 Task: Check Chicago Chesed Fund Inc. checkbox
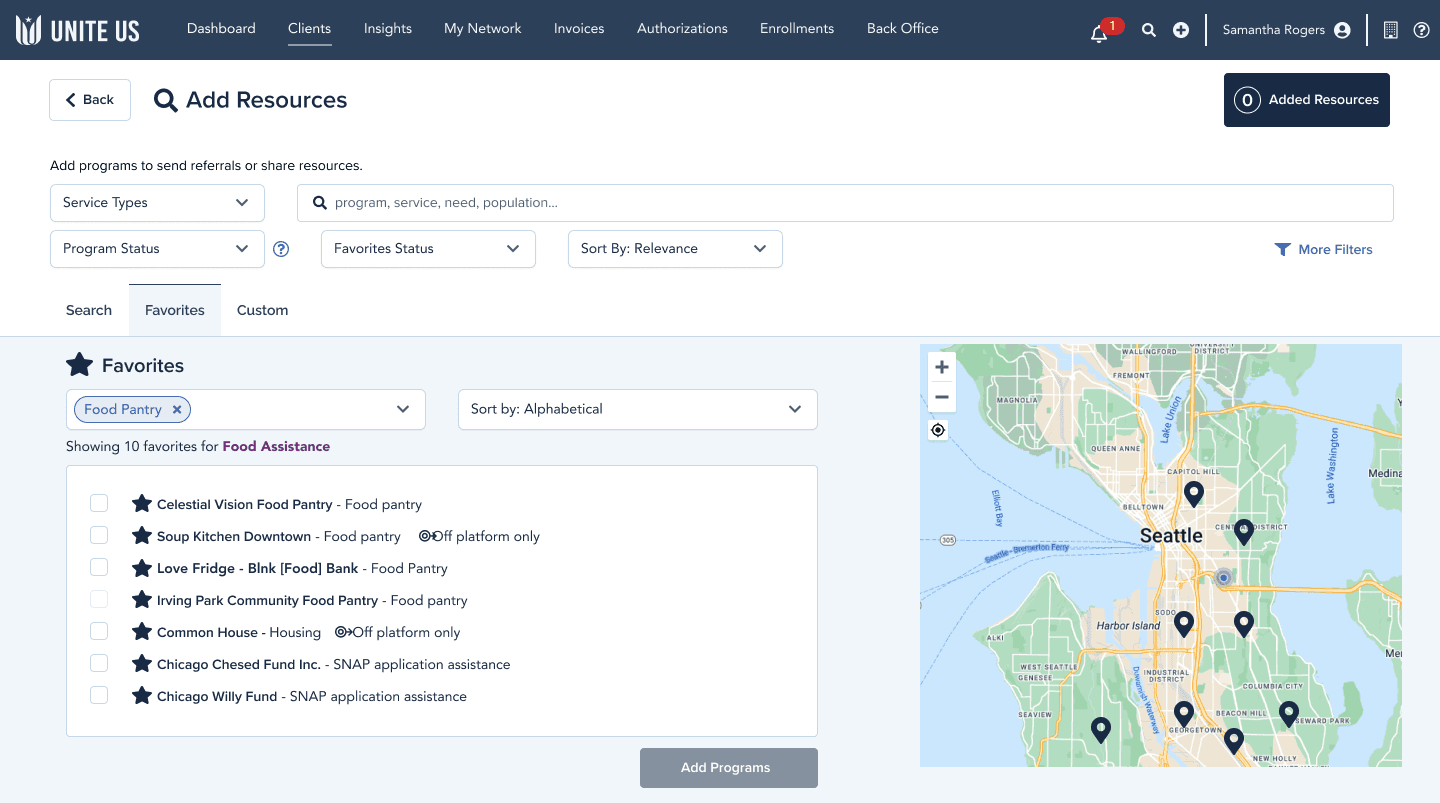click(99, 663)
